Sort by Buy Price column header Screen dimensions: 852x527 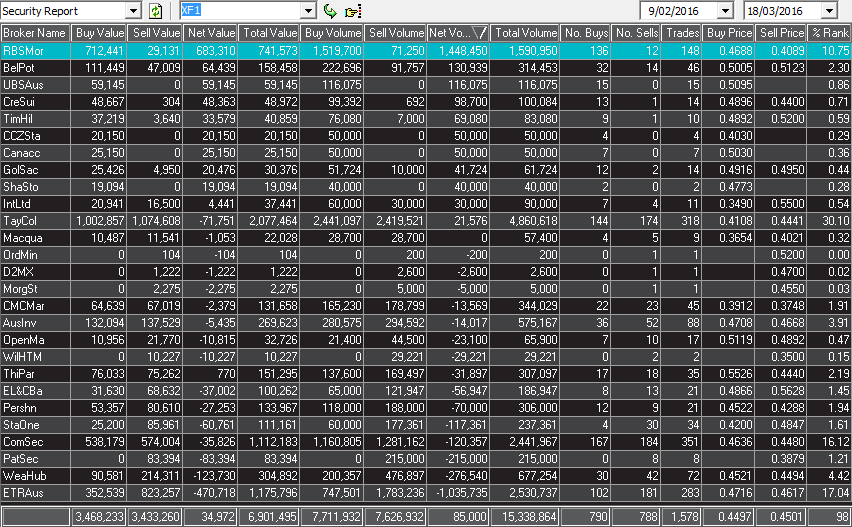[729, 33]
